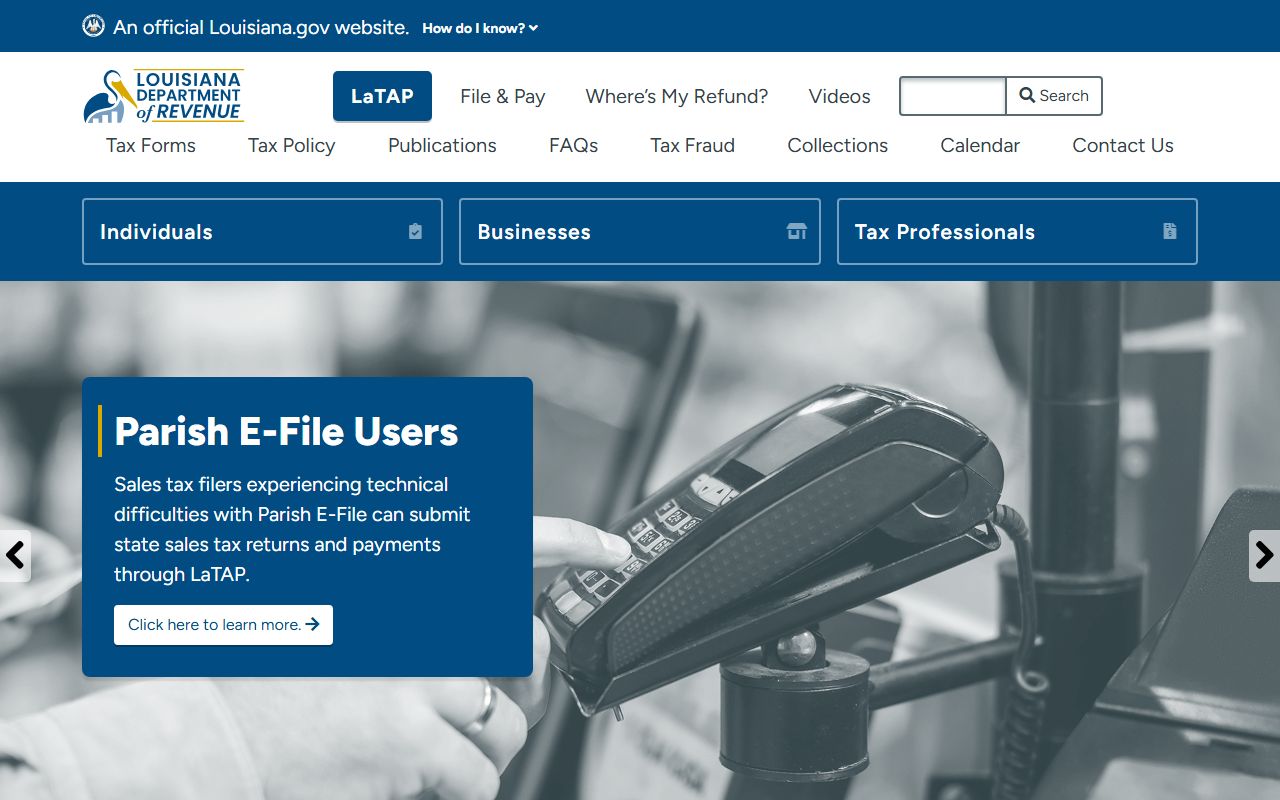This screenshot has height=800, width=1280.
Task: Select the Businesses section
Action: [x=640, y=231]
